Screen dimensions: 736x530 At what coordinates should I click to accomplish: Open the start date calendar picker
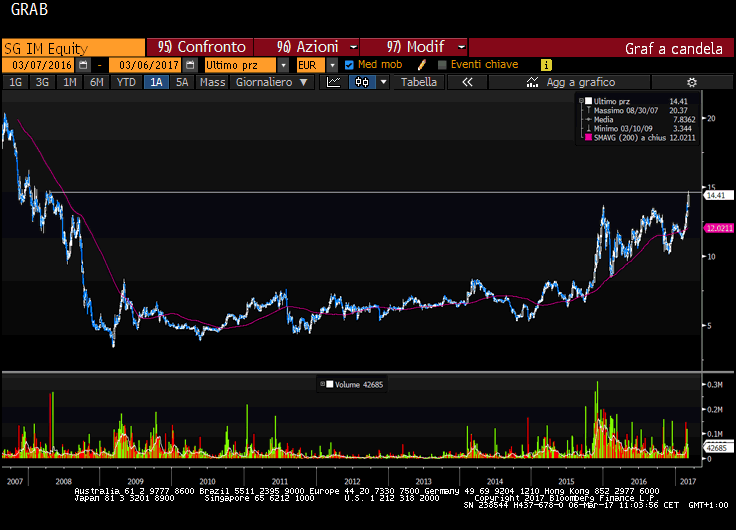83,65
